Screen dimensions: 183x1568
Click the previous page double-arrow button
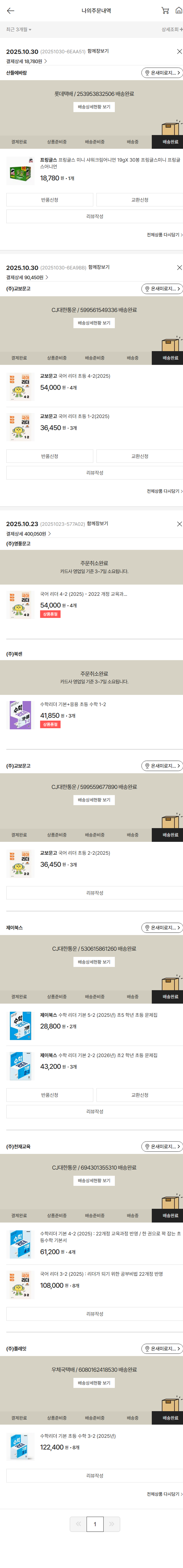[78, 1524]
